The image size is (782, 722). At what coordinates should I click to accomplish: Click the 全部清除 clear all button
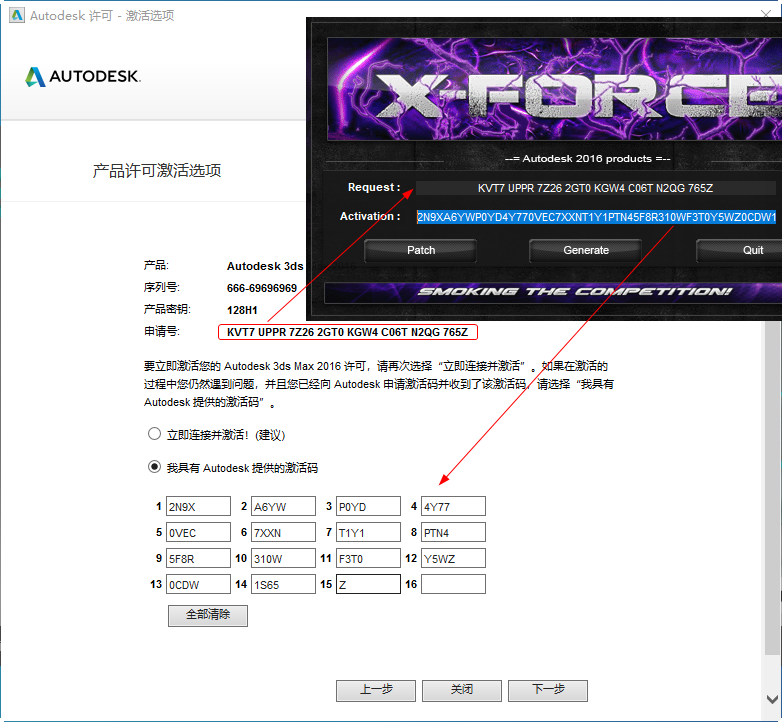coord(207,615)
